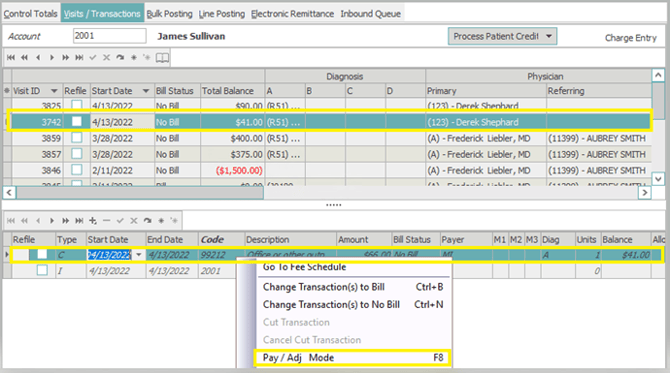Screen dimensions: 670x373
Task: Open Inbound Queue tab
Action: pos(370,14)
